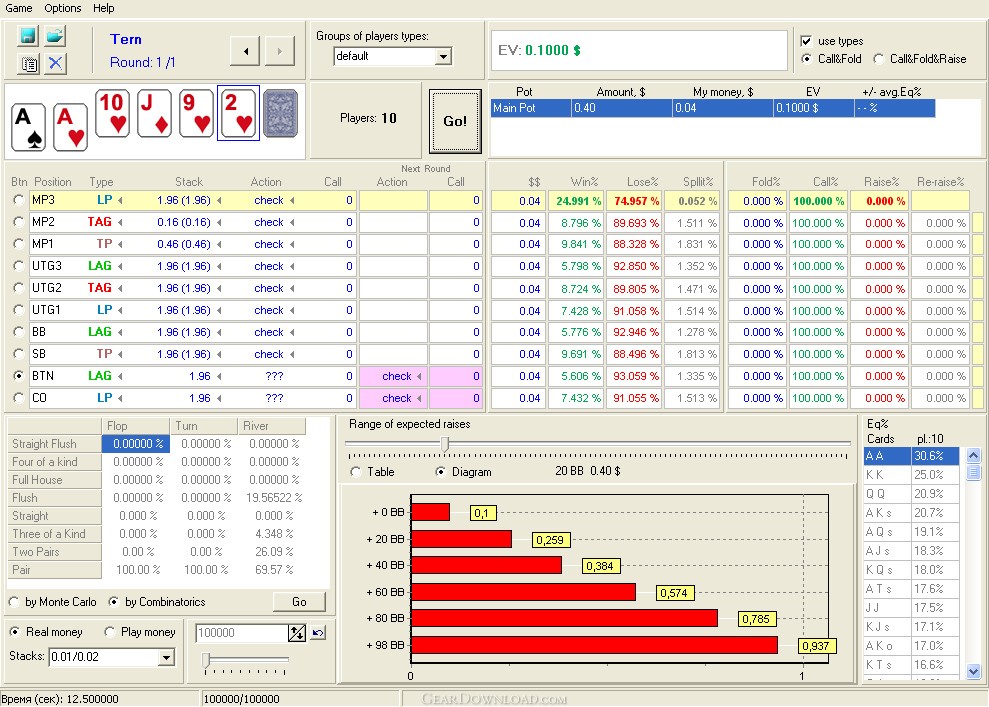Select Call&Fold radio option
The width and height of the screenshot is (989, 707).
(x=807, y=59)
